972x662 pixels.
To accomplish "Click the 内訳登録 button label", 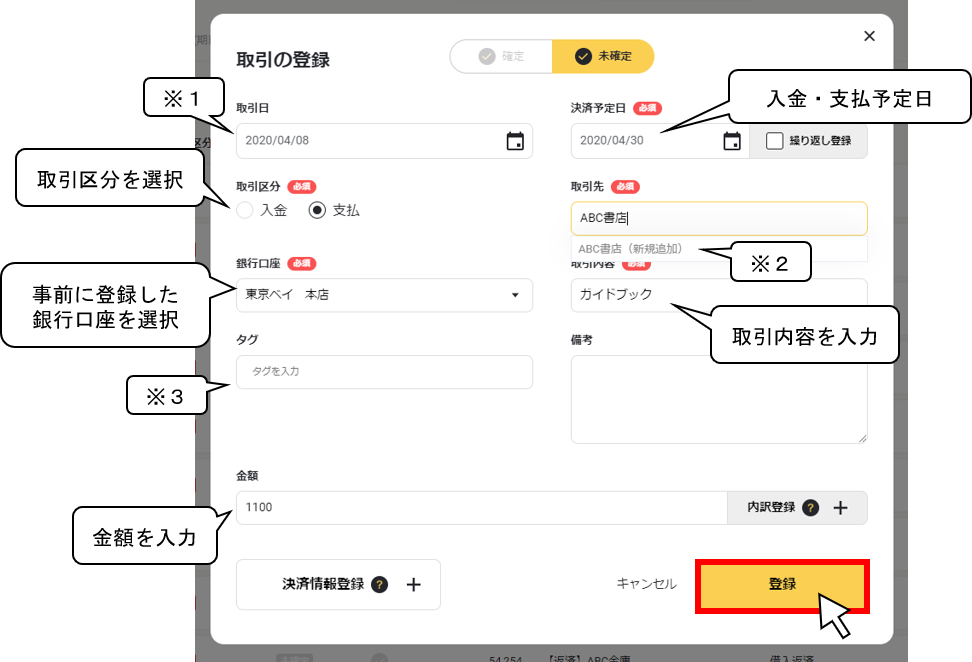I will click(x=771, y=507).
